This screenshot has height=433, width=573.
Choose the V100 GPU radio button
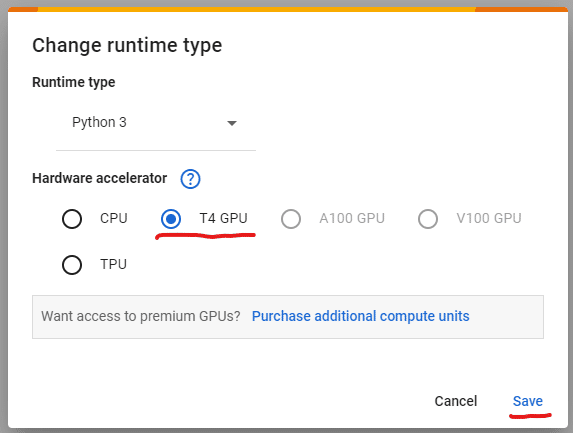428,219
